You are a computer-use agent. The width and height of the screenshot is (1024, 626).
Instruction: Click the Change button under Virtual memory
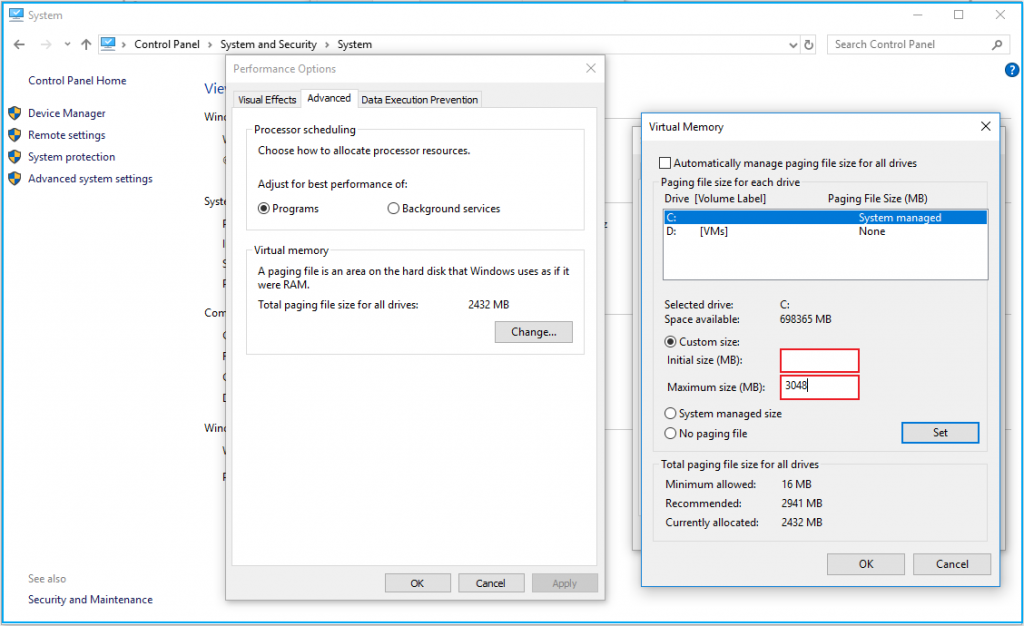tap(533, 331)
